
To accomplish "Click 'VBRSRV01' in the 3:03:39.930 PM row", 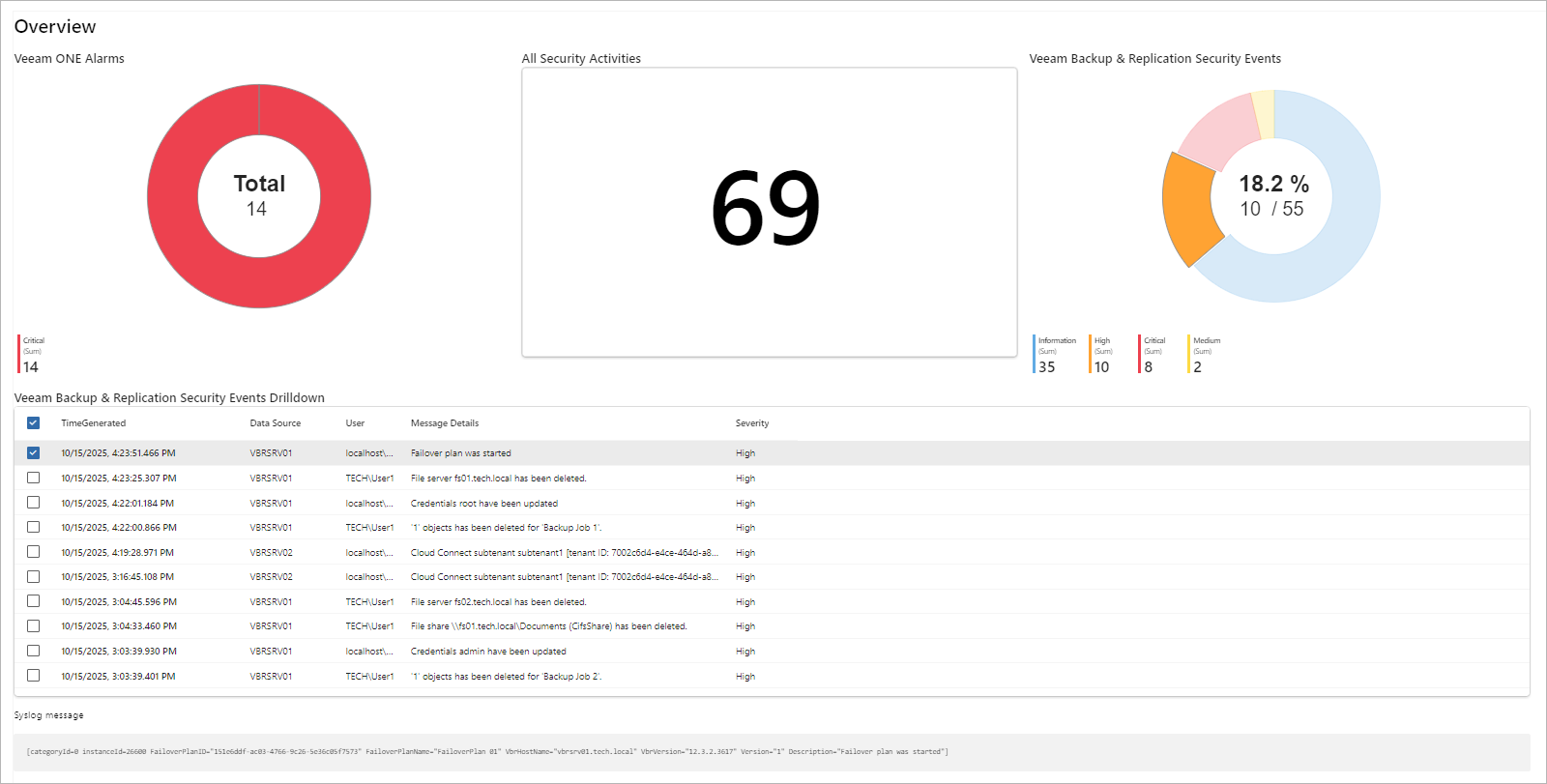I will tap(271, 652).
